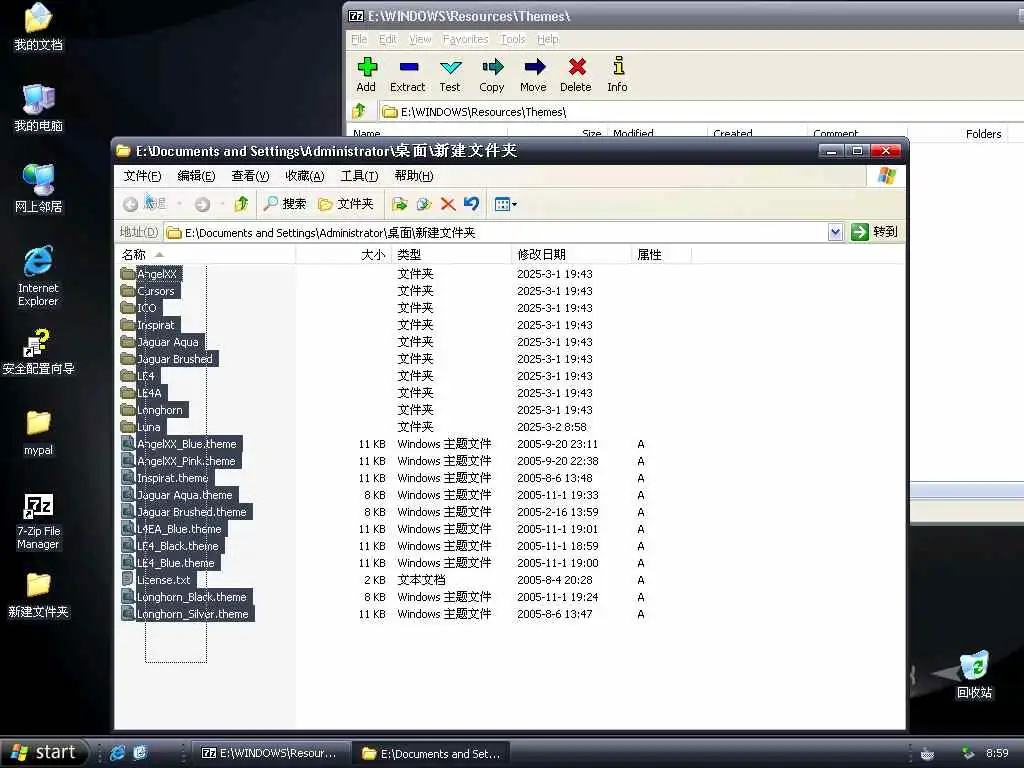Screen dimensions: 1024x768
Task: Click the Info icon in 7-Zip
Action: point(618,66)
